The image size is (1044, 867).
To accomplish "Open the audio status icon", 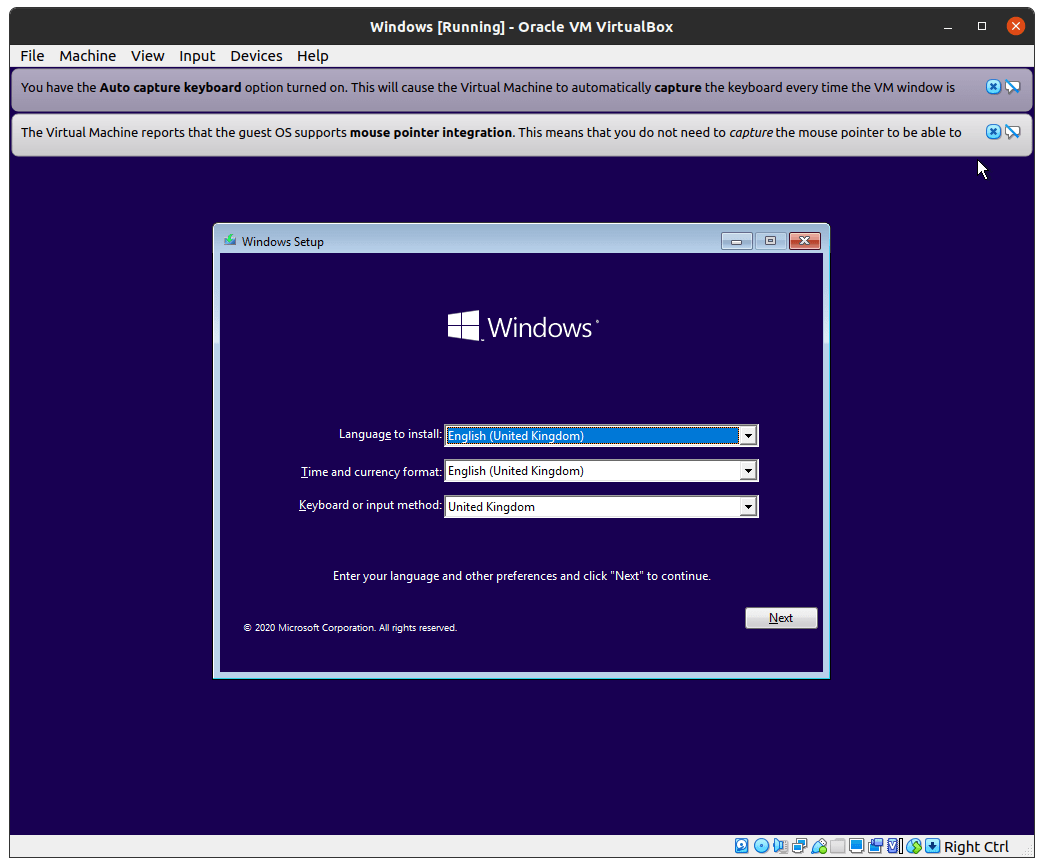I will 780,846.
